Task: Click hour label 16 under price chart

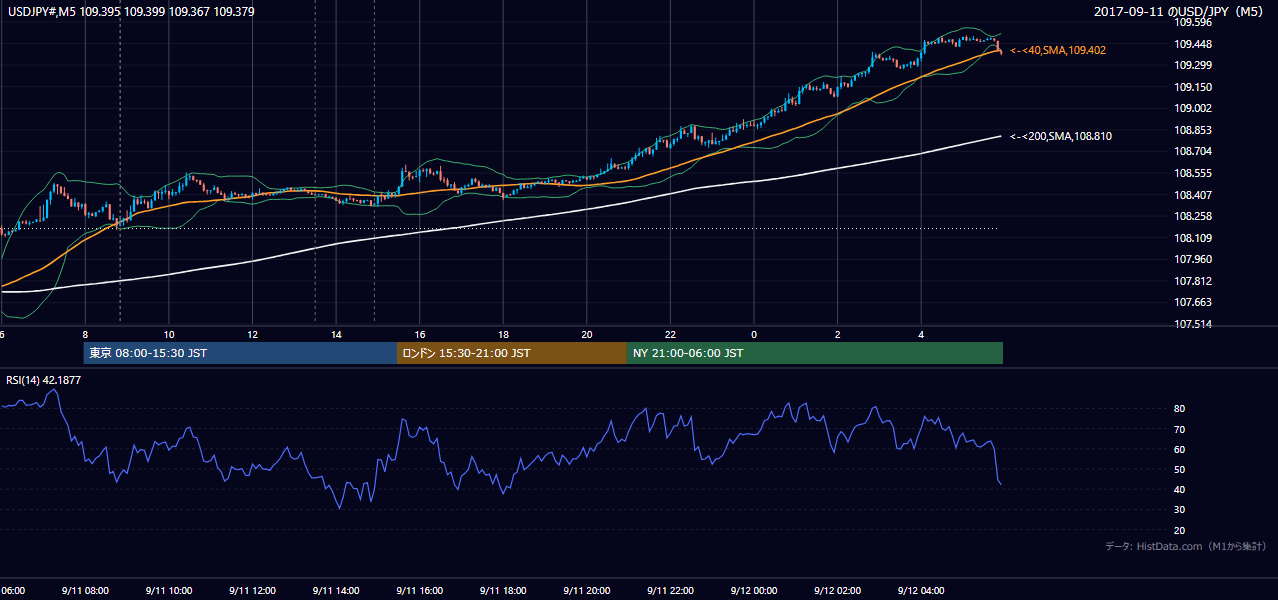Action: click(x=420, y=335)
